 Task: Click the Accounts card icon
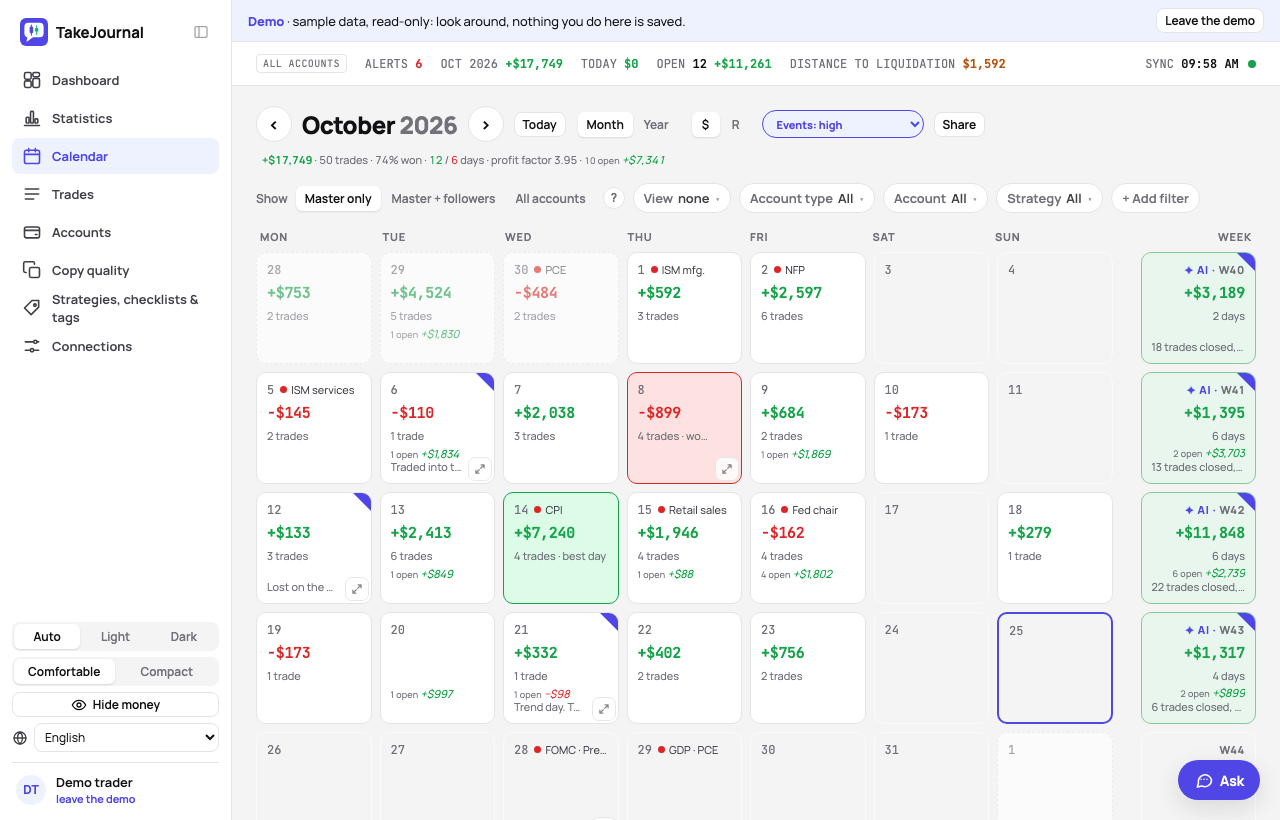32,232
